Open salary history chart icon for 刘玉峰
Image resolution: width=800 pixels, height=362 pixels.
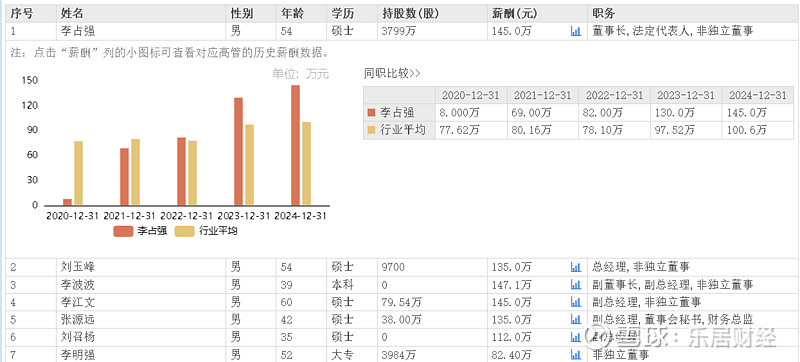pos(576,267)
